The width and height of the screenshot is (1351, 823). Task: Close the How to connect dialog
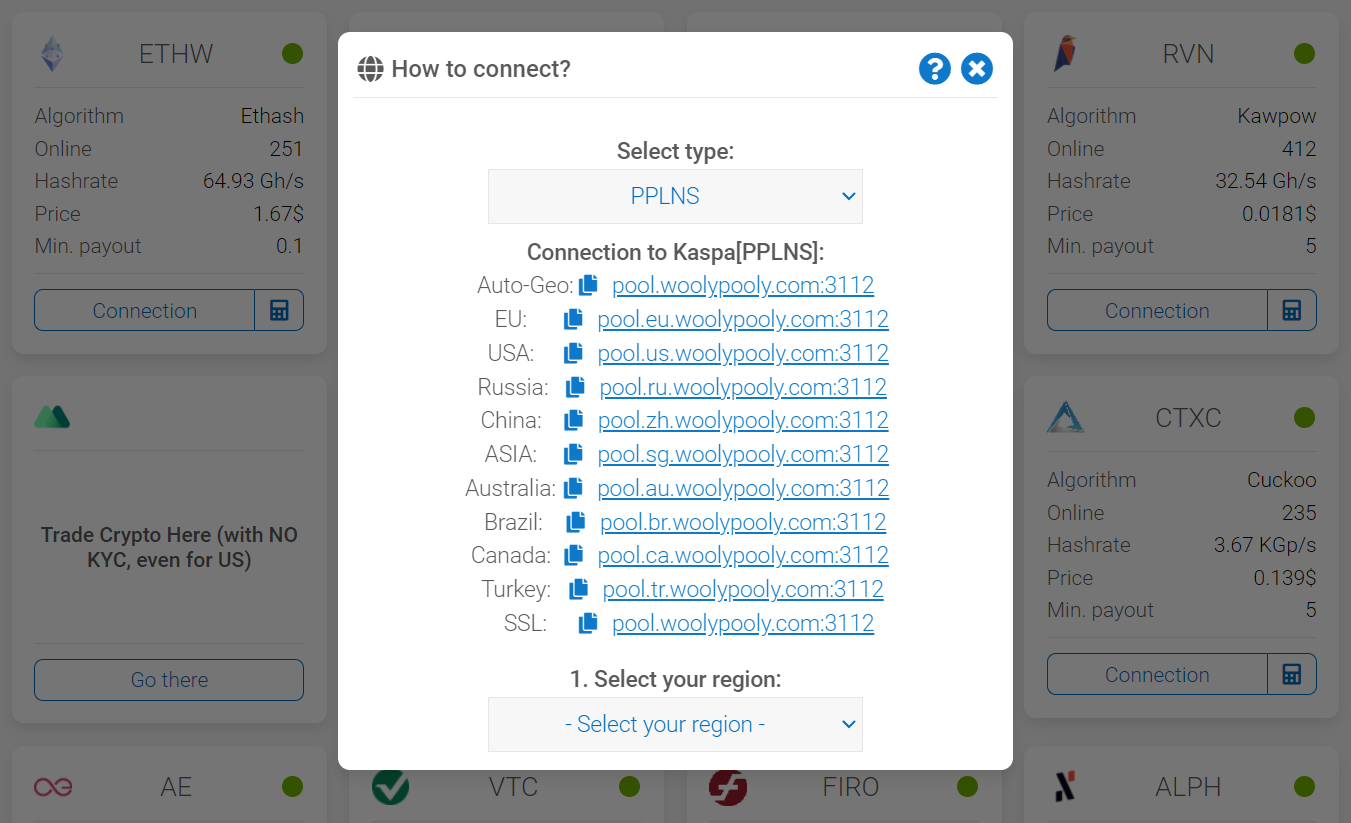(977, 69)
